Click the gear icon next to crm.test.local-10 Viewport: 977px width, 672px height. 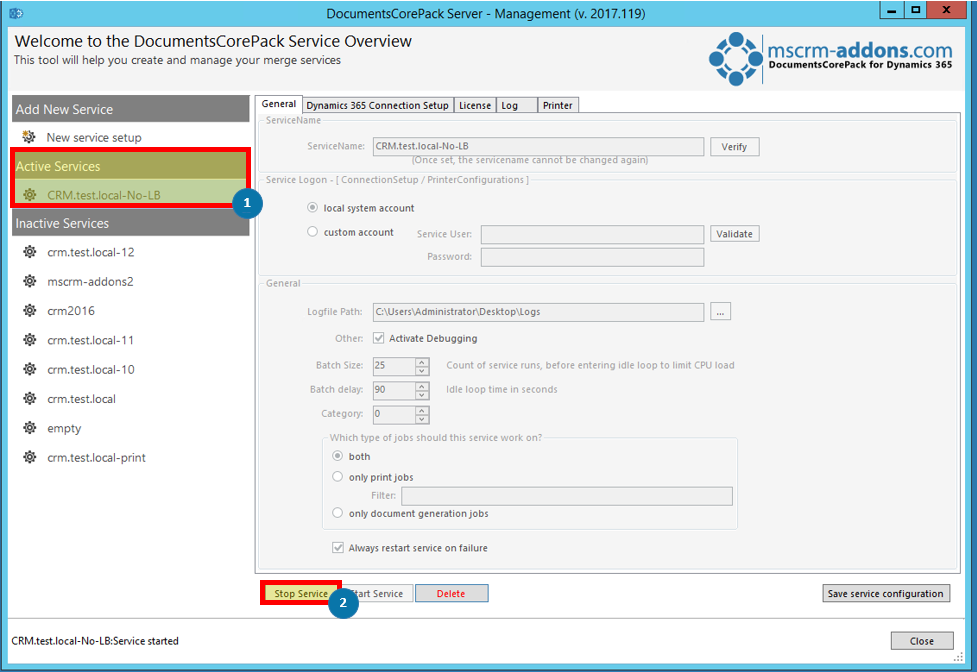click(x=29, y=369)
